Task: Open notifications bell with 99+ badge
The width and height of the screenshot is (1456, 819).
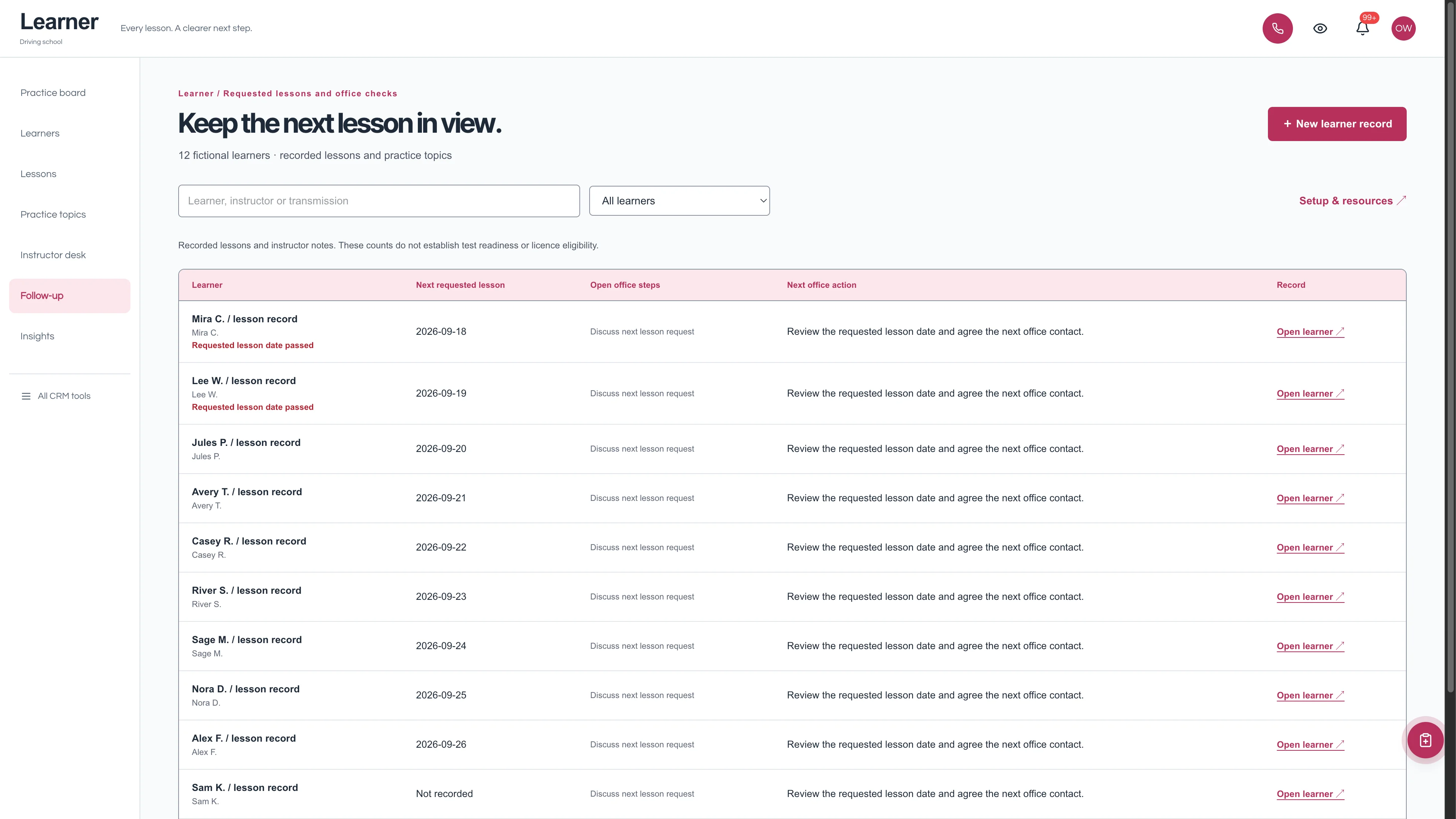Action: [x=1363, y=28]
